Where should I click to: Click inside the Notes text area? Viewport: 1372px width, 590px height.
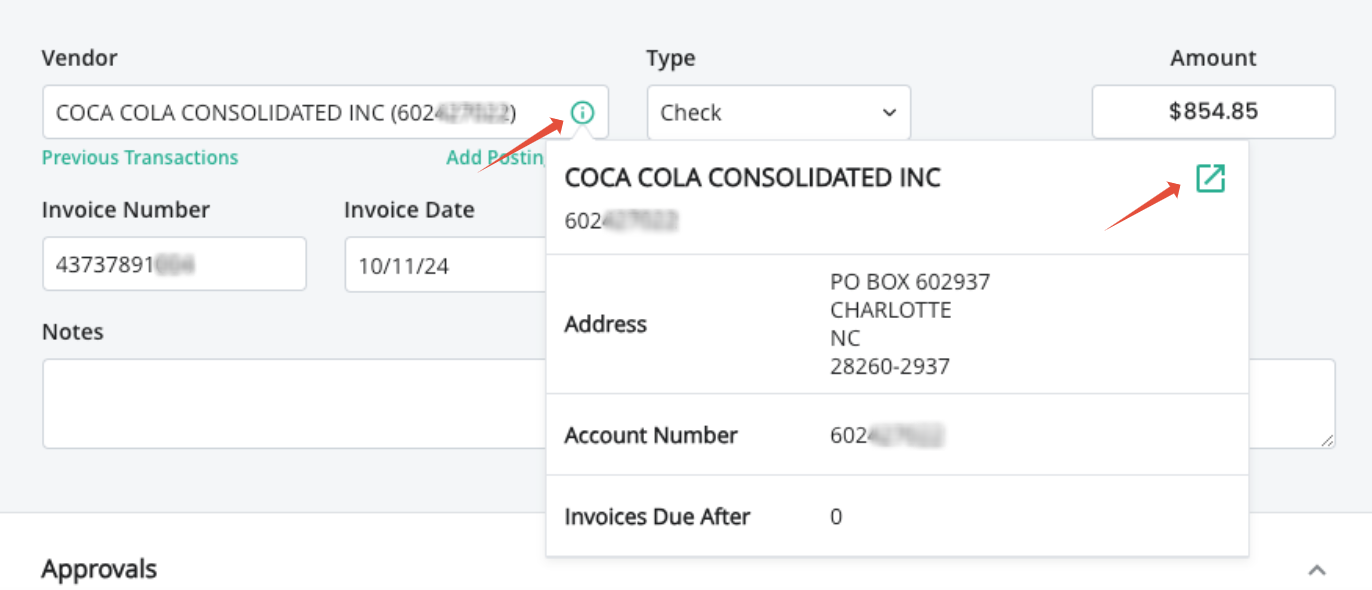(293, 404)
